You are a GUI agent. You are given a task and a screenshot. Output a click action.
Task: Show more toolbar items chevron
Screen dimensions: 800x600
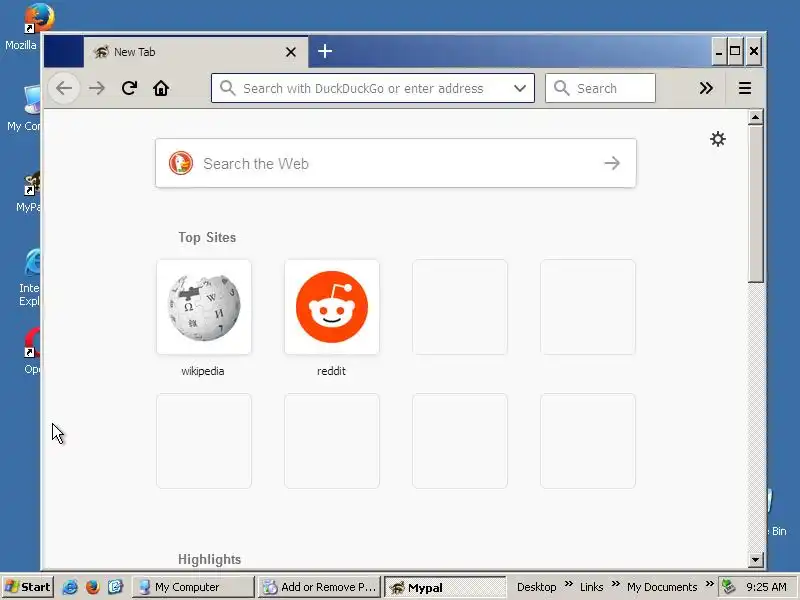(x=706, y=88)
